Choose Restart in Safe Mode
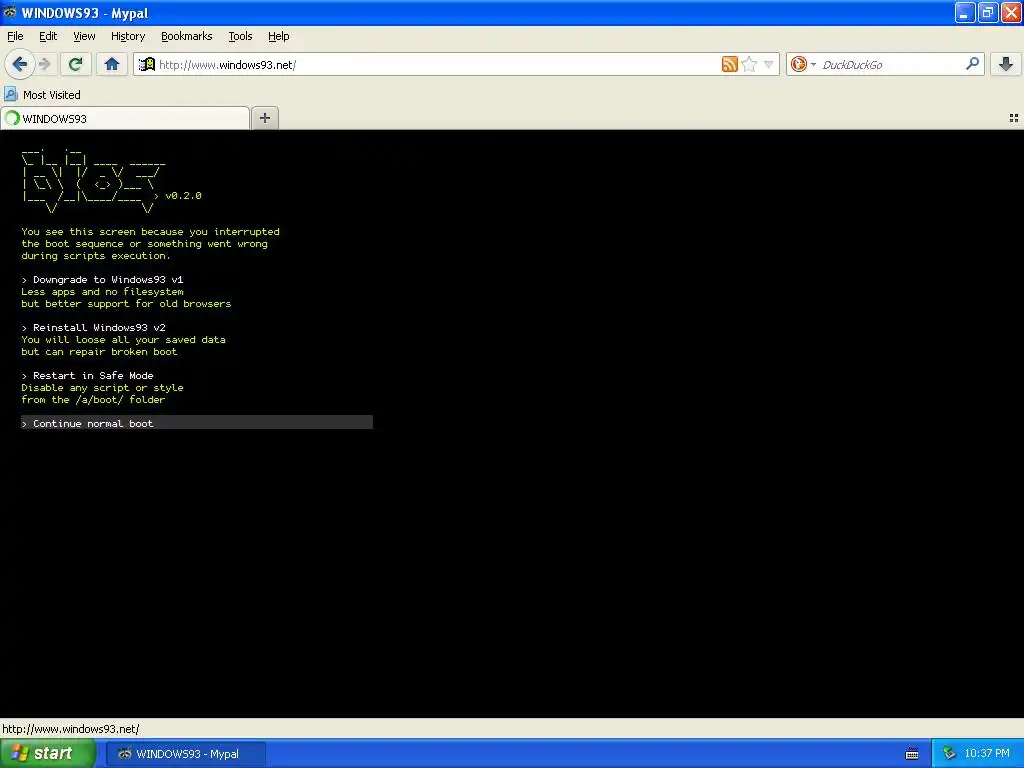Viewport: 1024px width, 768px height. 93,376
